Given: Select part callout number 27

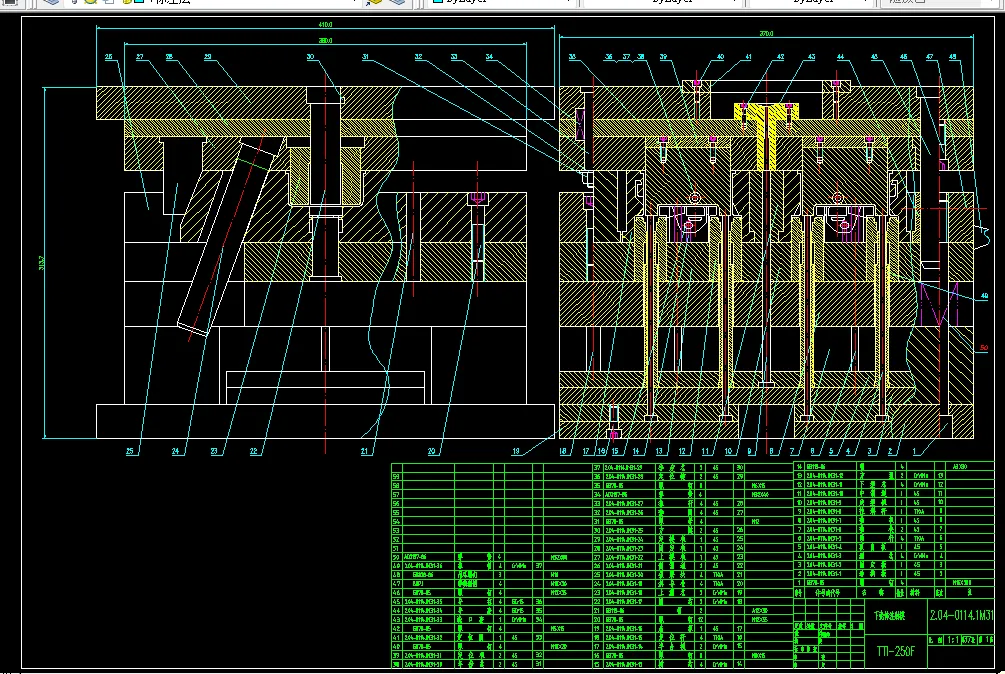Looking at the screenshot, I should coord(140,57).
